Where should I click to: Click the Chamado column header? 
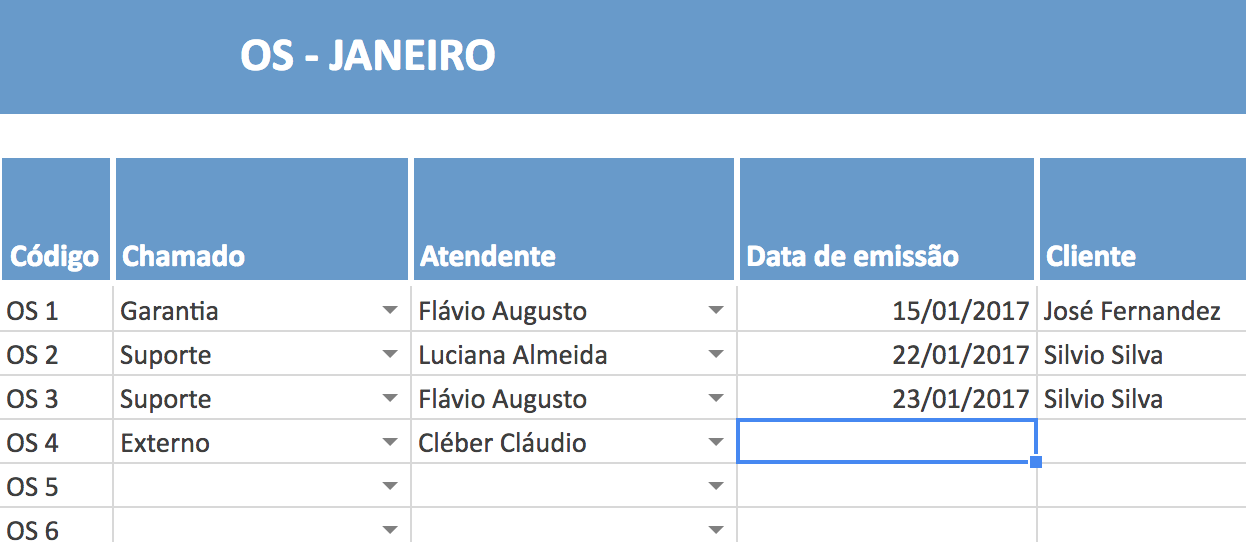point(262,220)
